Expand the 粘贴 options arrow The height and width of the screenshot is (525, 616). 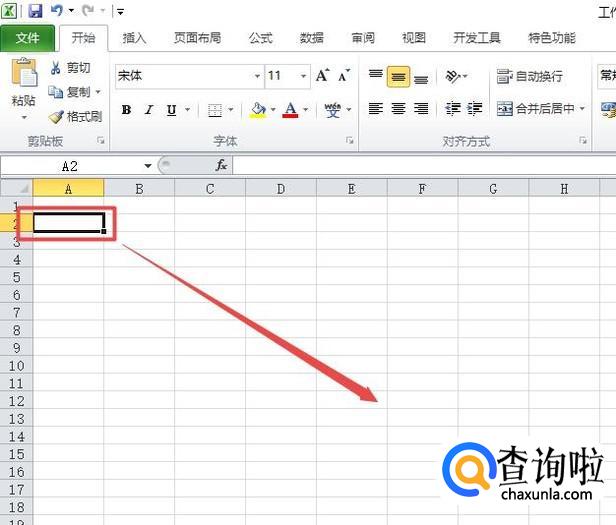(24, 117)
